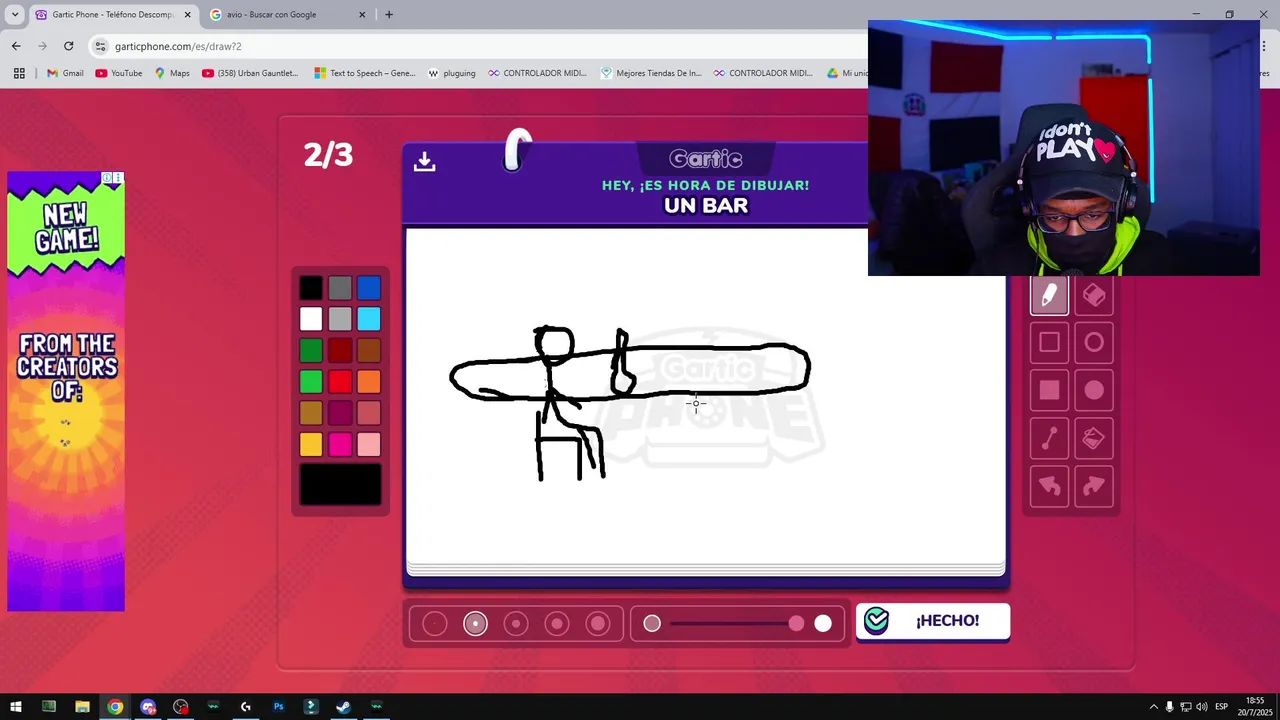The height and width of the screenshot is (720, 1280).
Task: Close the Gartic Phone tab
Action: 187,15
